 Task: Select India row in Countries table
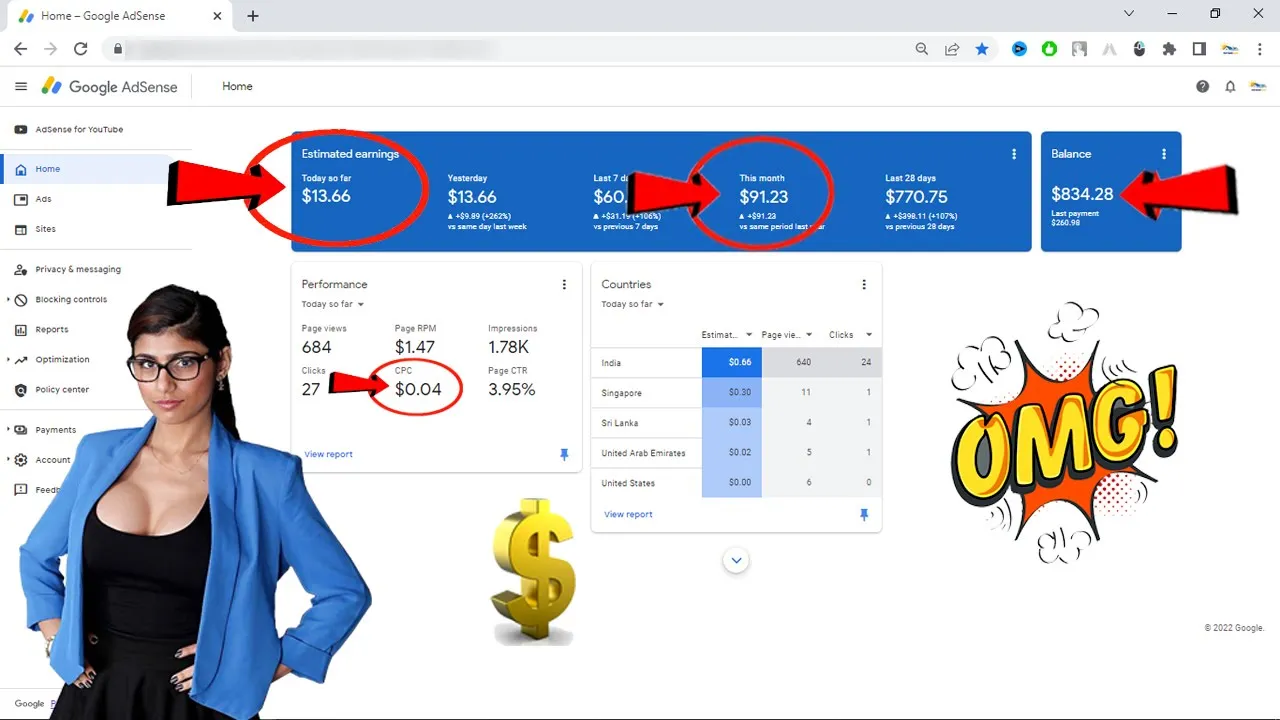coord(737,363)
